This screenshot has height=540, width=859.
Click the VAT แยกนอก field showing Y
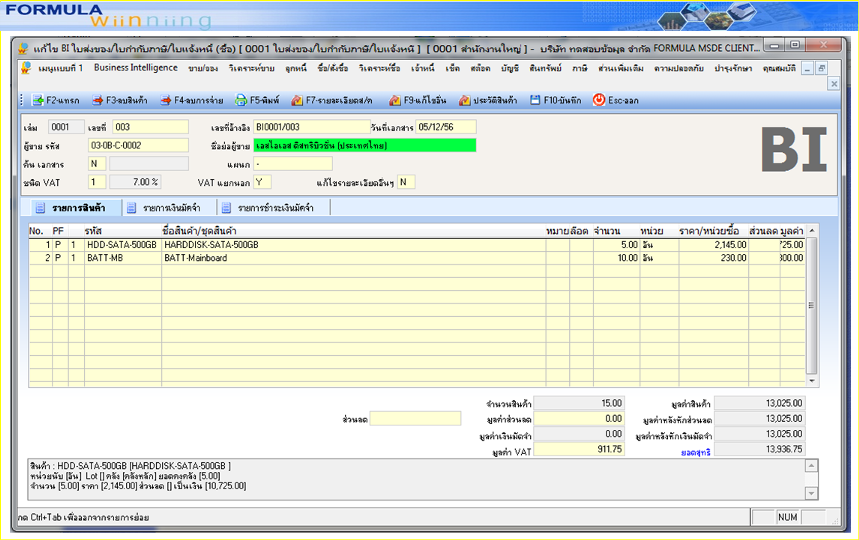(x=262, y=182)
